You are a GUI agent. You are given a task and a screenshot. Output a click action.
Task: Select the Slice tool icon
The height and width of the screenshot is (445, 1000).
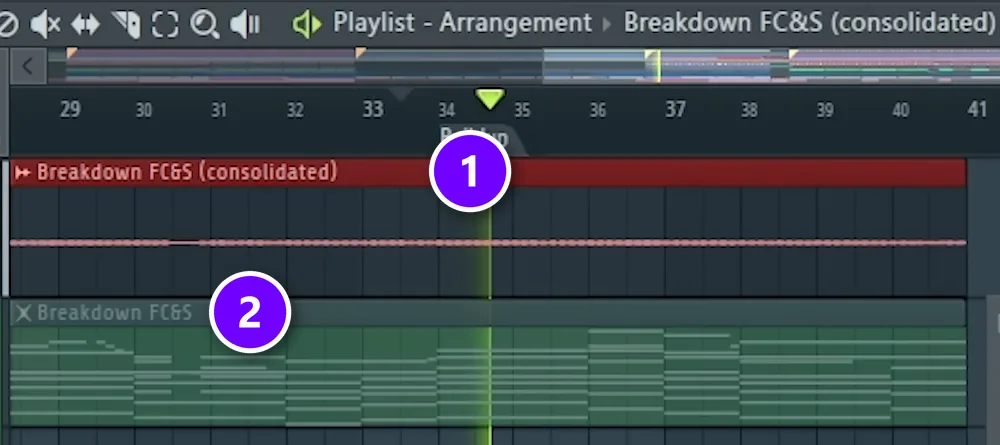[126, 24]
